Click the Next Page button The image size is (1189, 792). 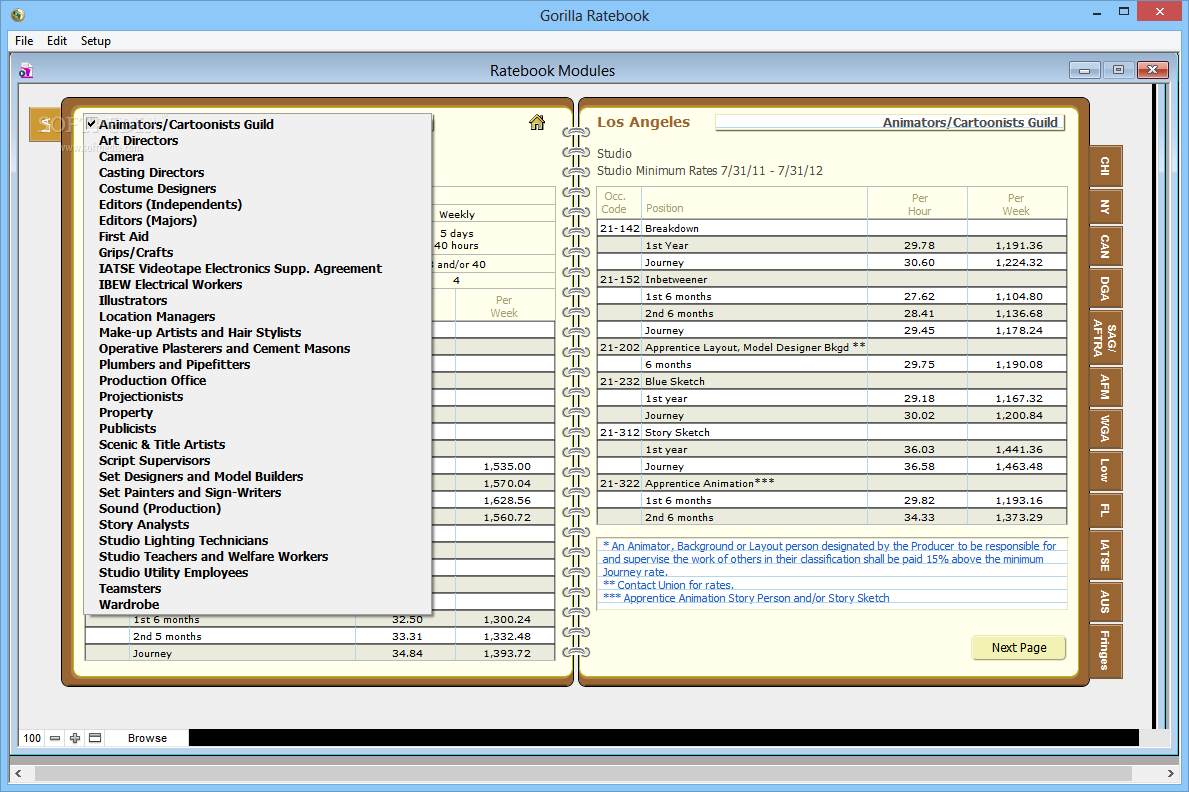point(1018,648)
